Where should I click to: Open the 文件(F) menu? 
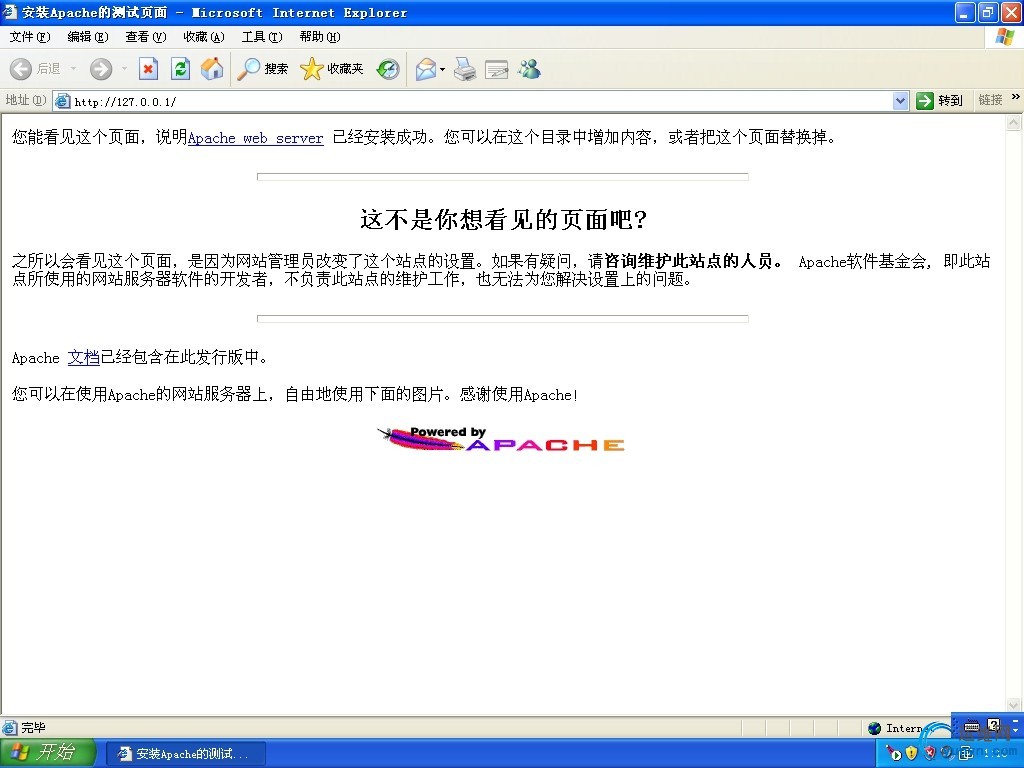29,37
